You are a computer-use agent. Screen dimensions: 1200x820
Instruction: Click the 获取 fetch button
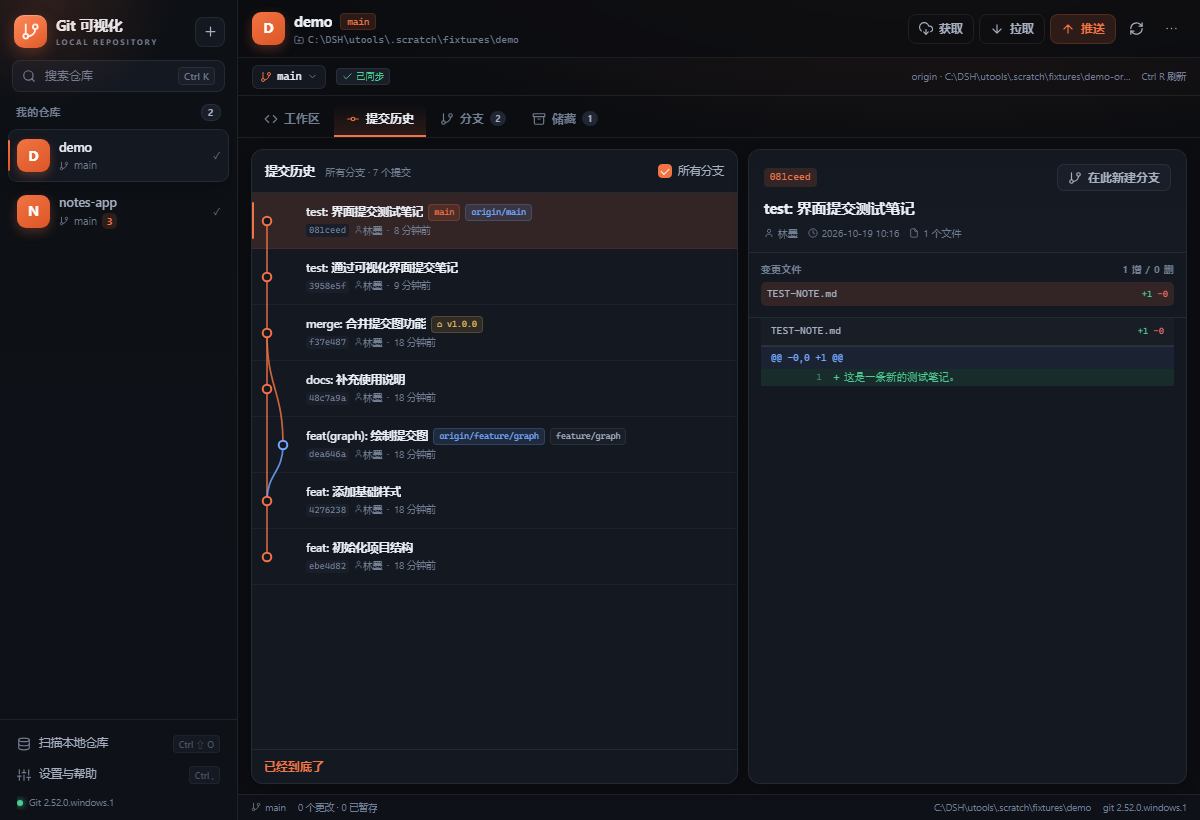941,29
